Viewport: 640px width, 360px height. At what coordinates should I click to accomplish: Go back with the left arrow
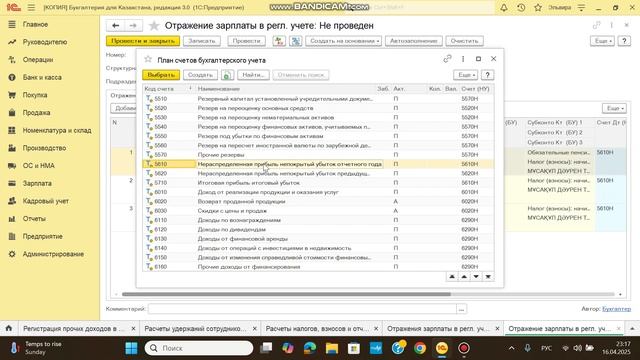coord(116,25)
